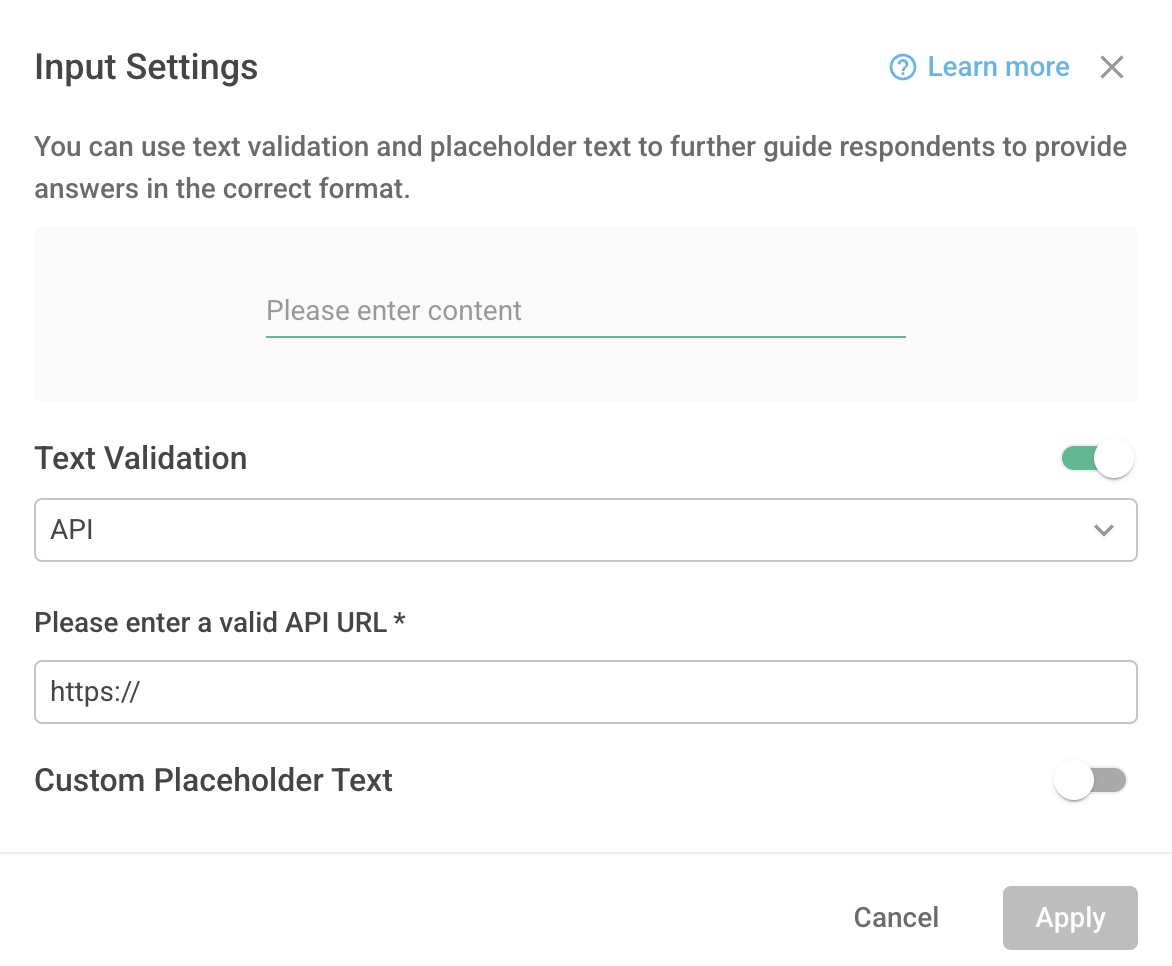Click the dropdown chevron on API selector
Screen dimensions: 1172x966
(x=1104, y=530)
